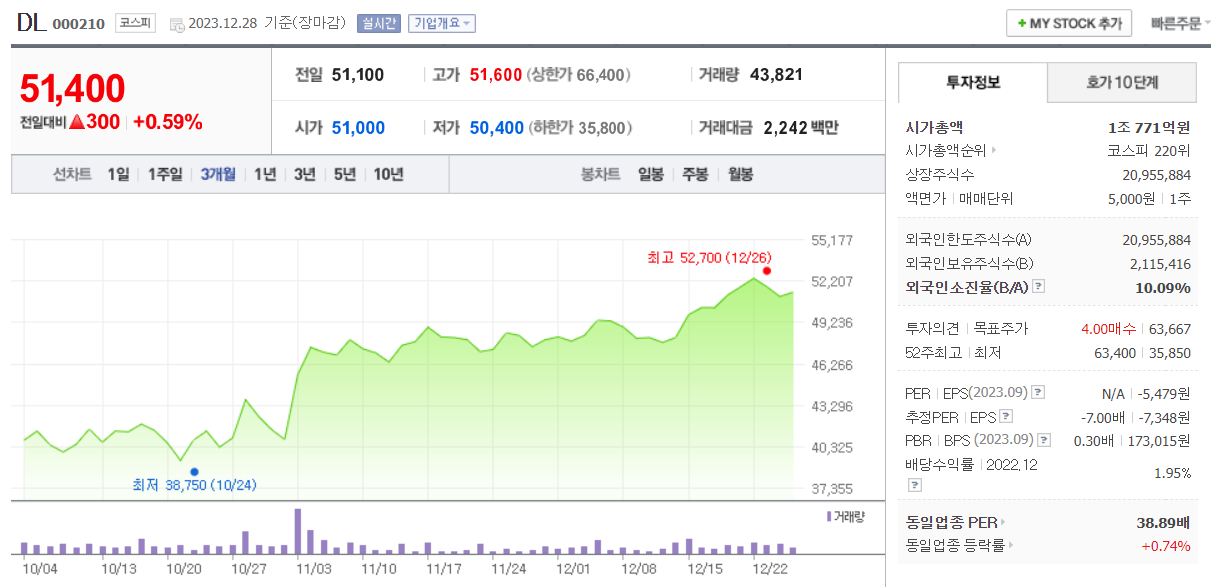Open the 시가총액순위 link
The width and height of the screenshot is (1211, 587).
tap(945, 151)
